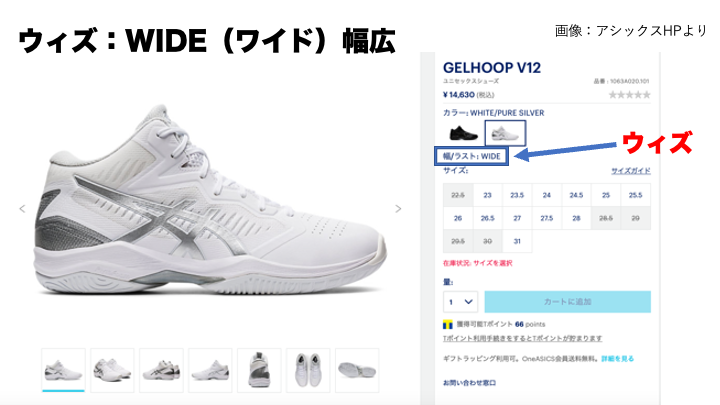View the first side-view thumbnail
Viewport: 720px width, 405px height.
[x=63, y=370]
